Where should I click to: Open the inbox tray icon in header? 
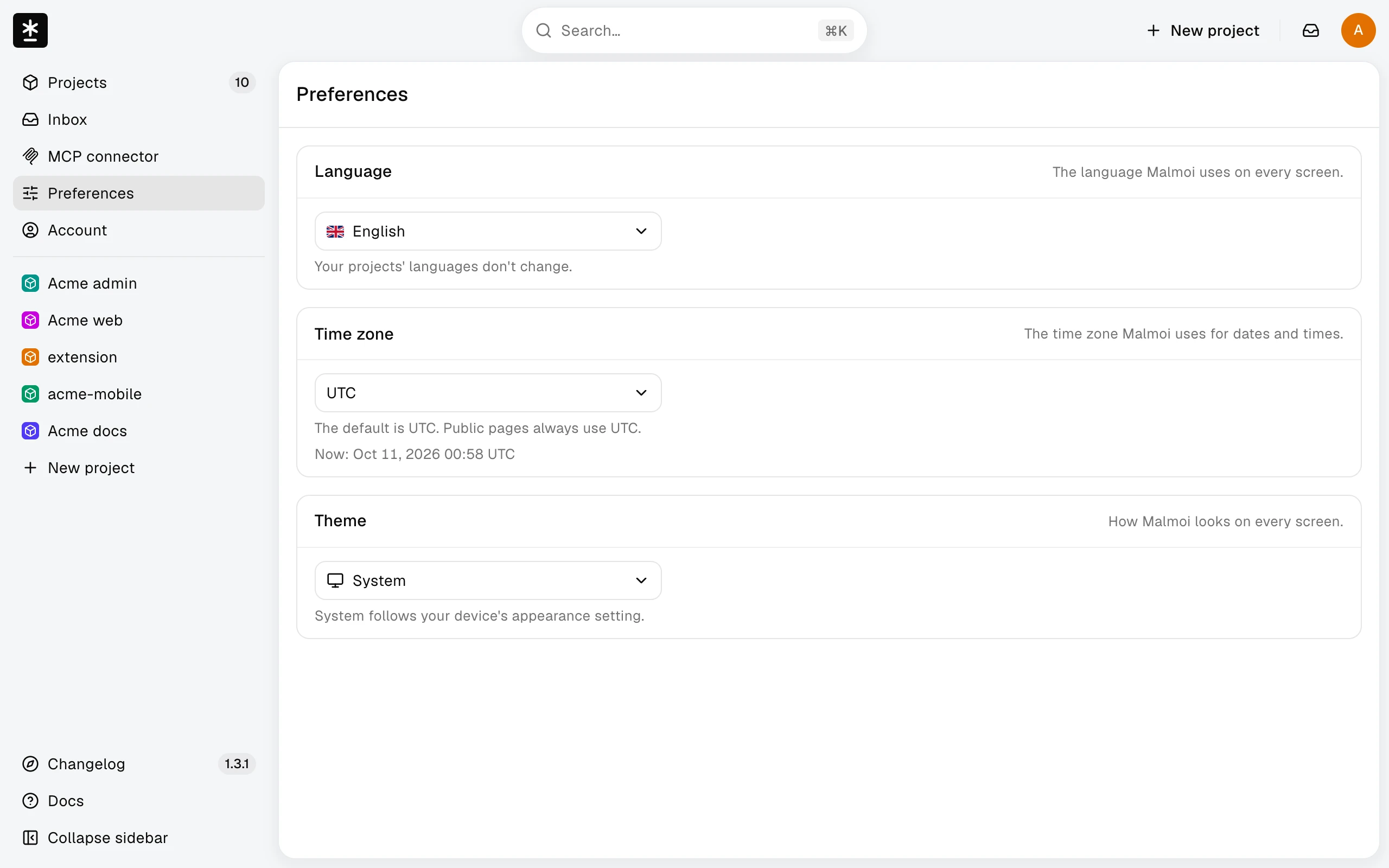(1310, 30)
